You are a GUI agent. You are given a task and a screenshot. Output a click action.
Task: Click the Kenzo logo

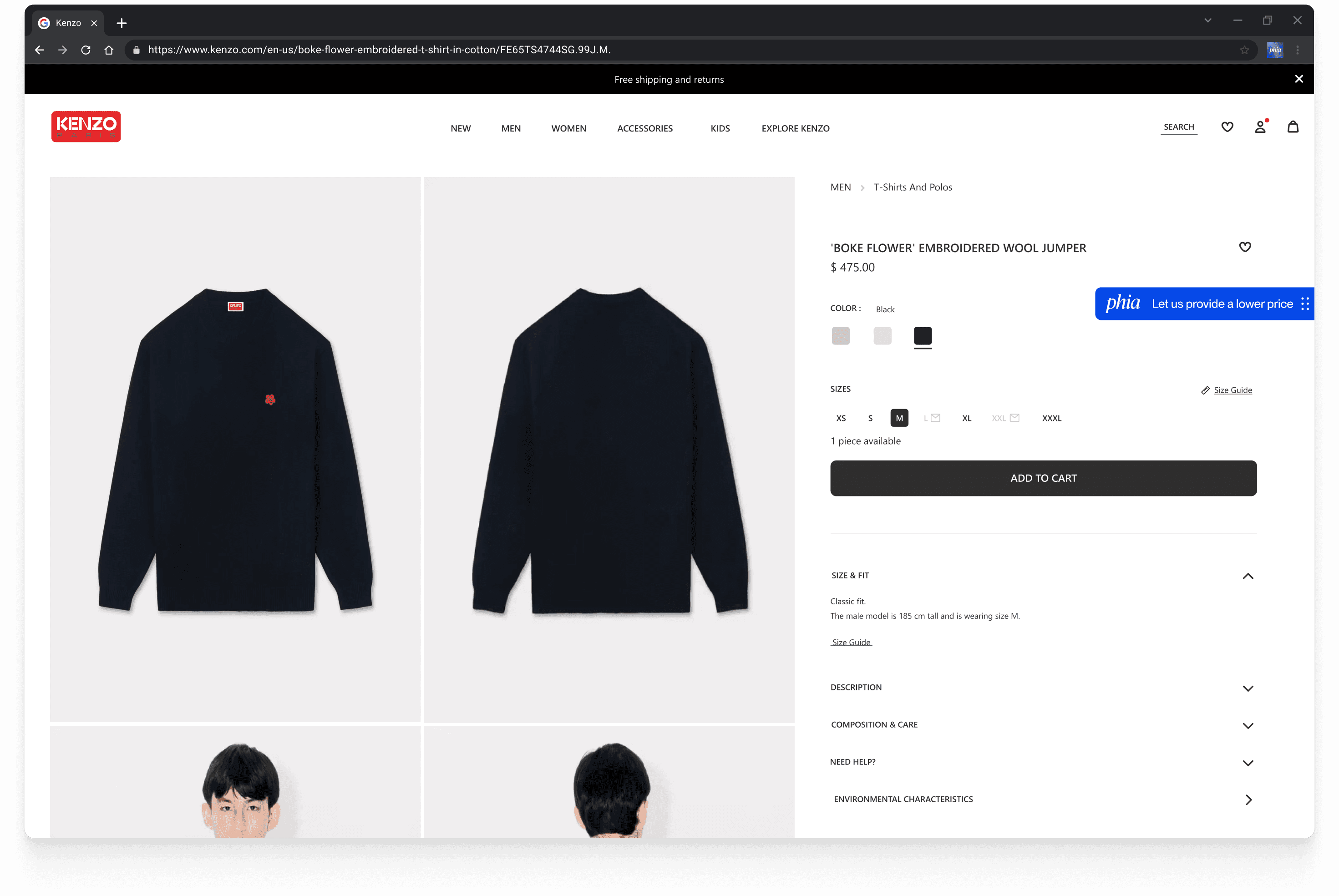point(86,127)
